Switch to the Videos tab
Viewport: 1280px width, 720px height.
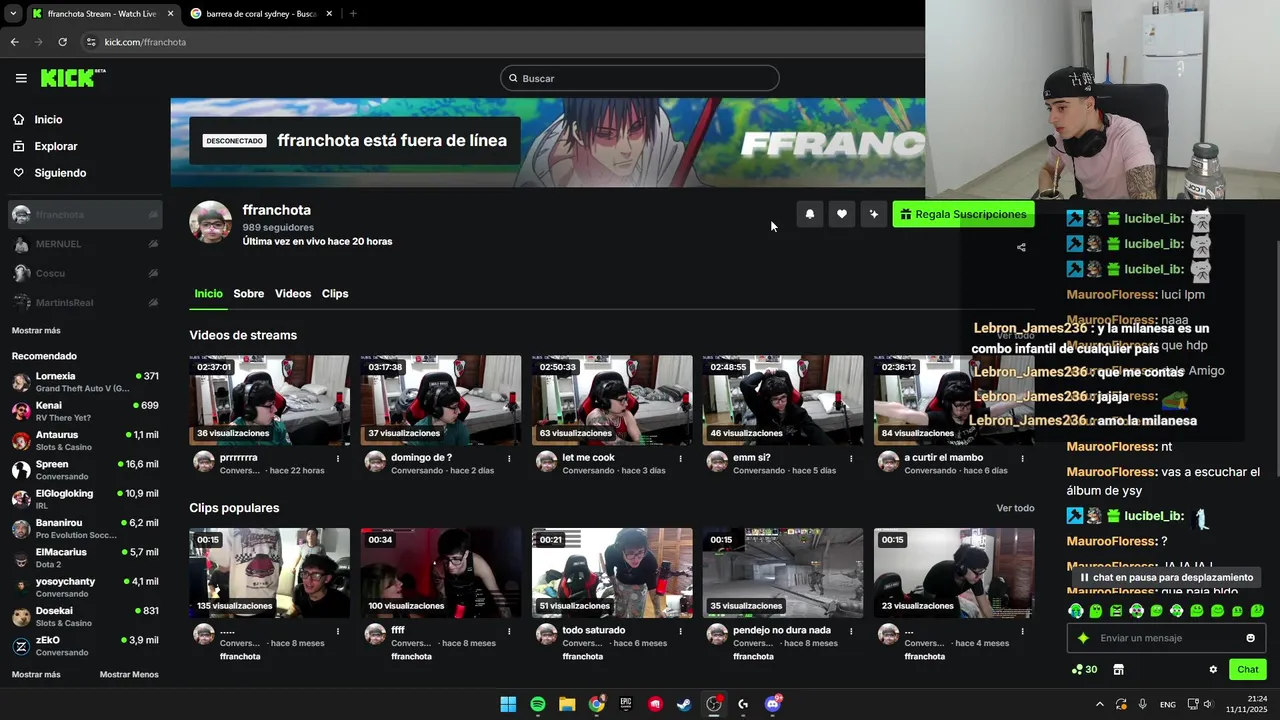pos(293,294)
